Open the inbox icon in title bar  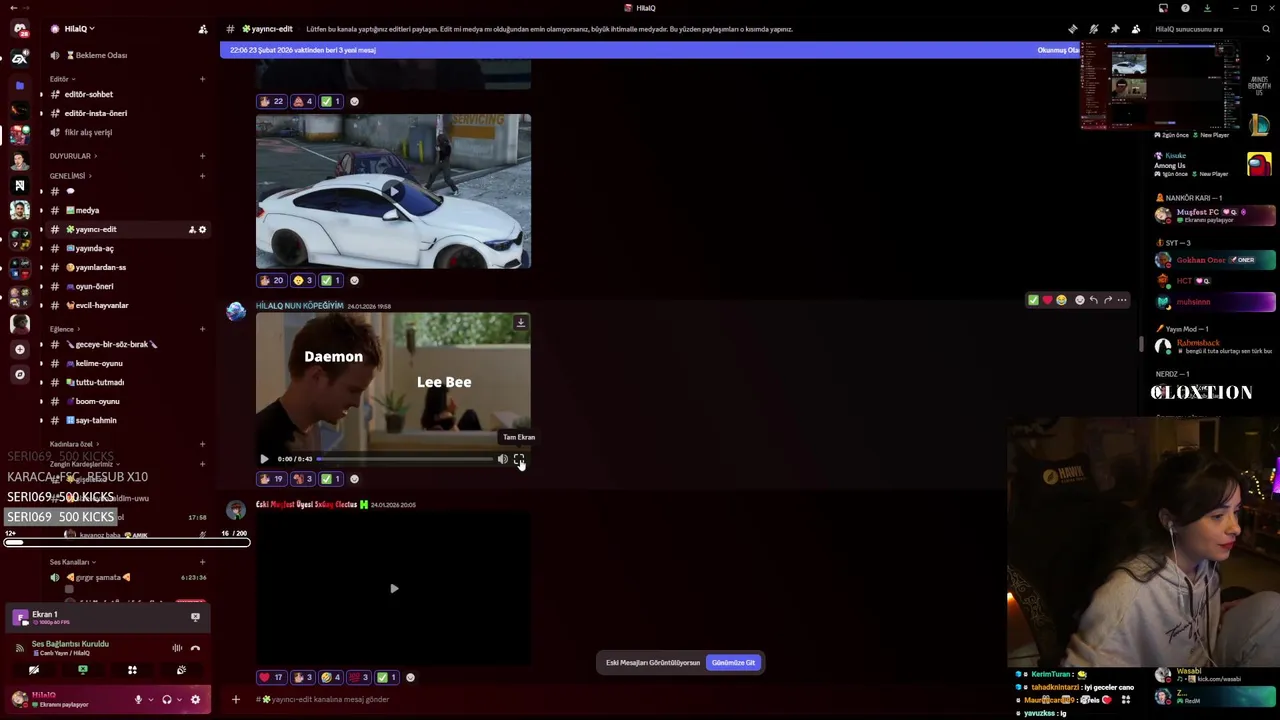click(x=1163, y=8)
